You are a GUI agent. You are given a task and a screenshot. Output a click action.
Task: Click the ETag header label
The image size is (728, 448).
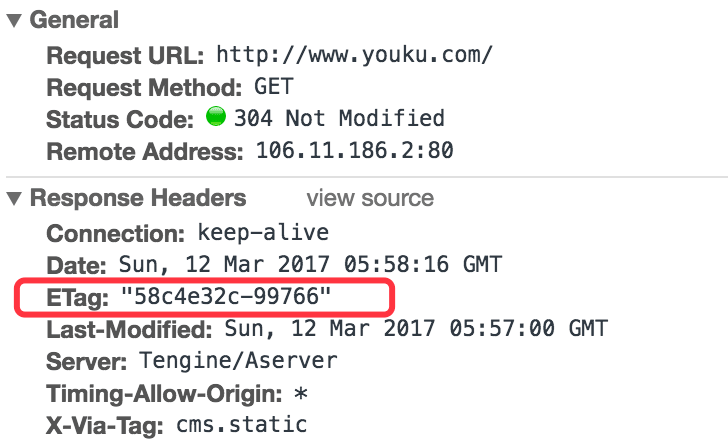coord(78,297)
